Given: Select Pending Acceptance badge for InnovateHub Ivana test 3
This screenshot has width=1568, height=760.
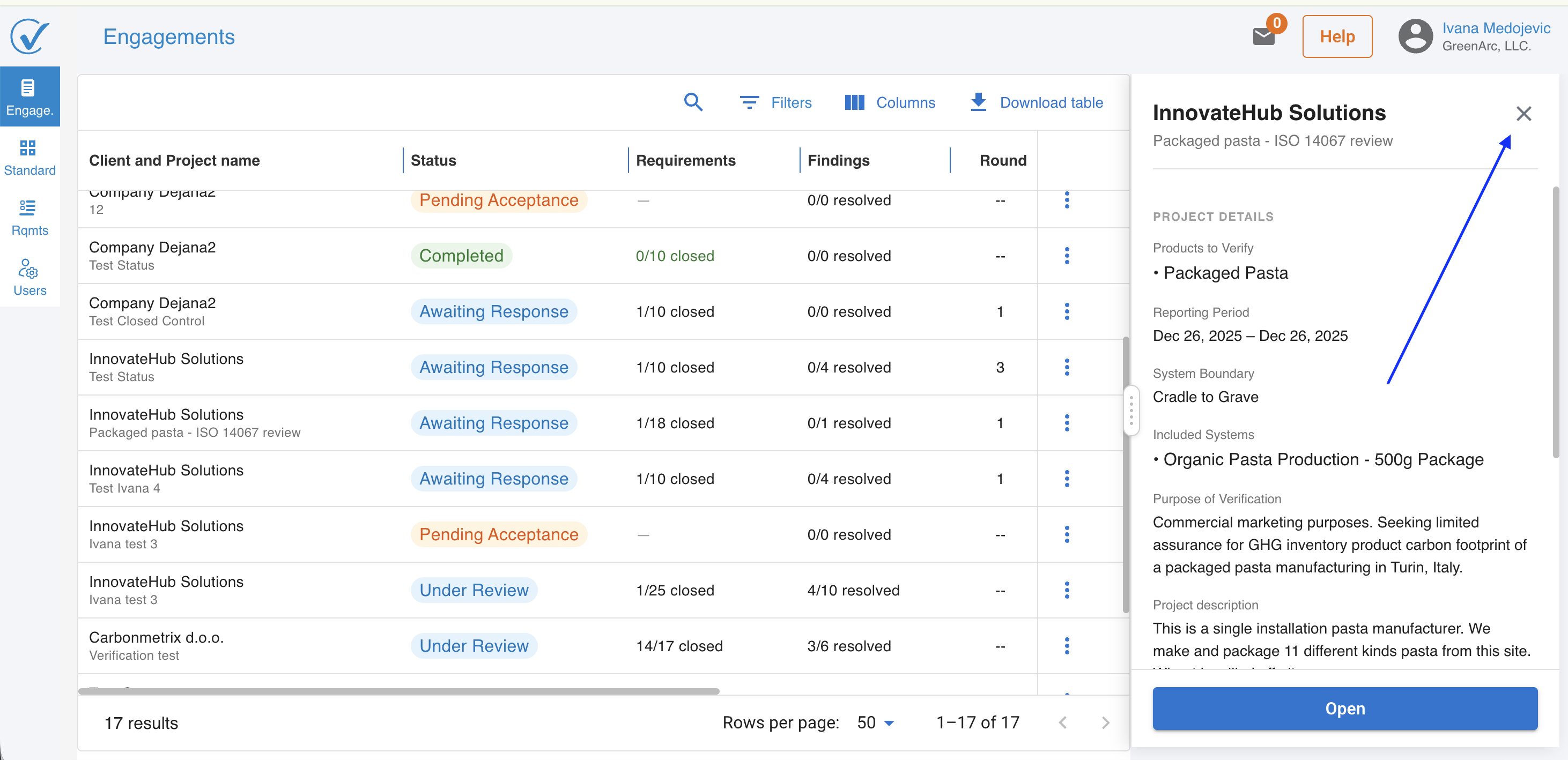Looking at the screenshot, I should (x=499, y=534).
